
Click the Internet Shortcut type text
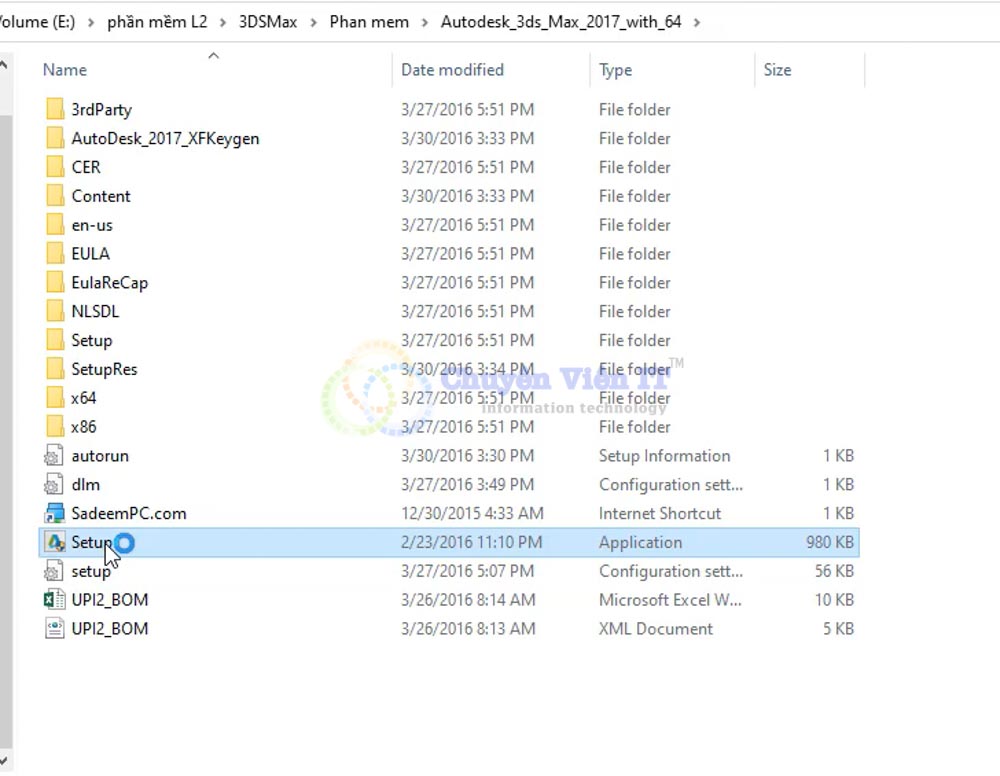pyautogui.click(x=660, y=513)
